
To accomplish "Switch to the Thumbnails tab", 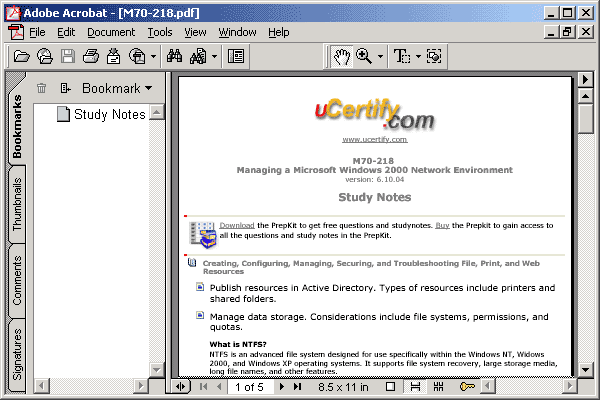I will 16,204.
